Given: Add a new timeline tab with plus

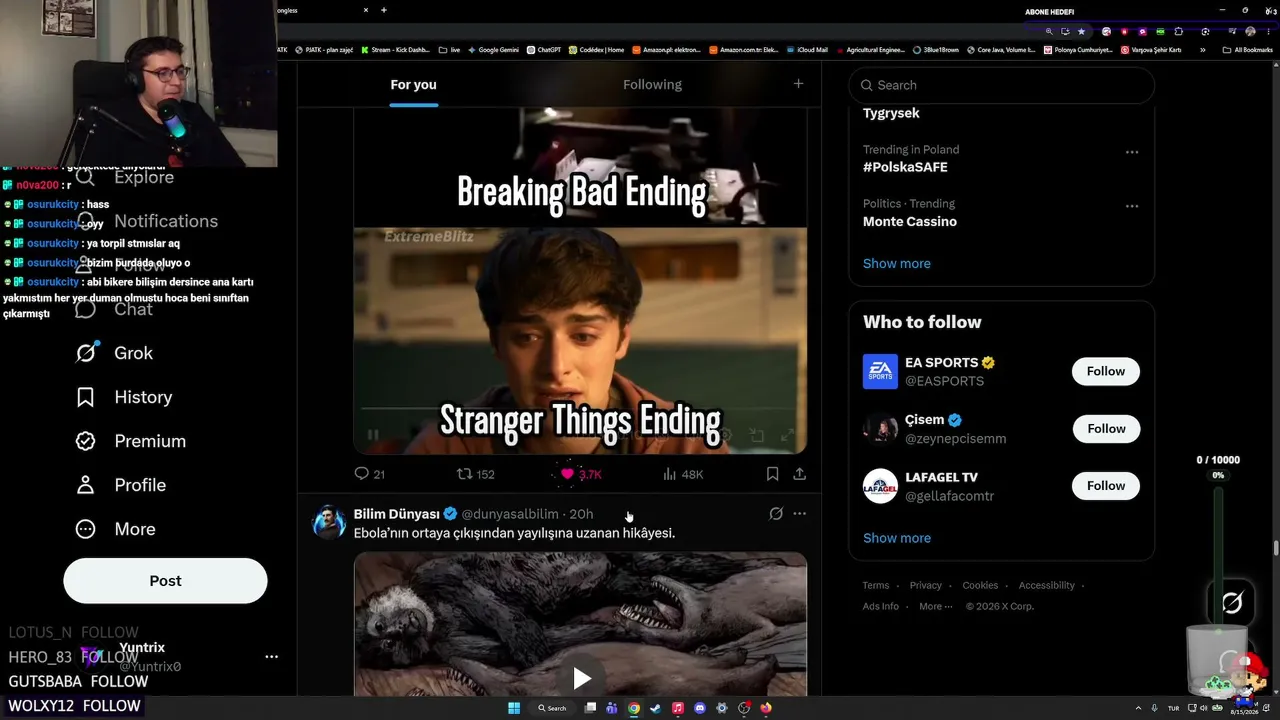Looking at the screenshot, I should tap(798, 84).
